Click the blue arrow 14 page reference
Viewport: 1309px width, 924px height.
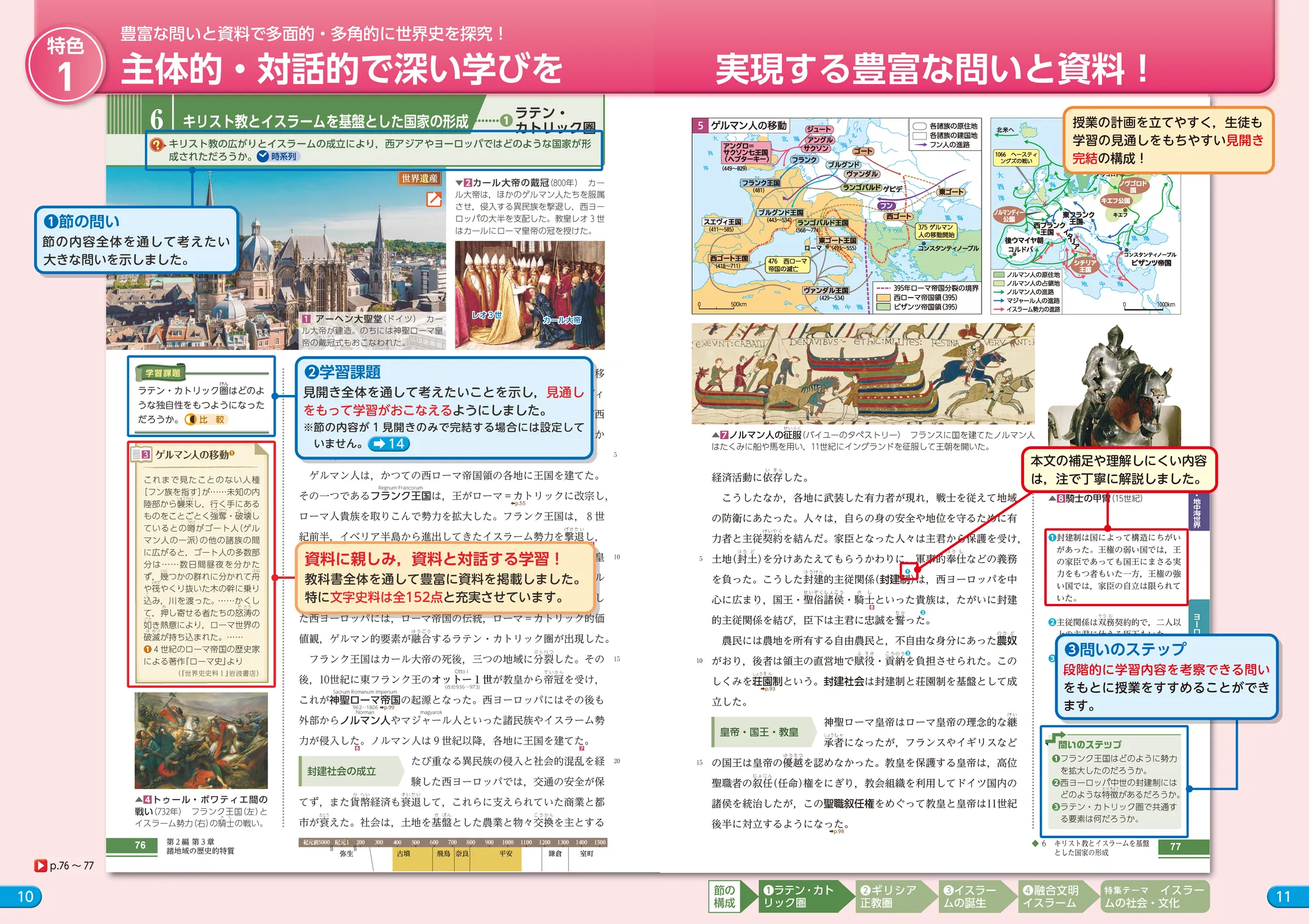click(x=388, y=444)
